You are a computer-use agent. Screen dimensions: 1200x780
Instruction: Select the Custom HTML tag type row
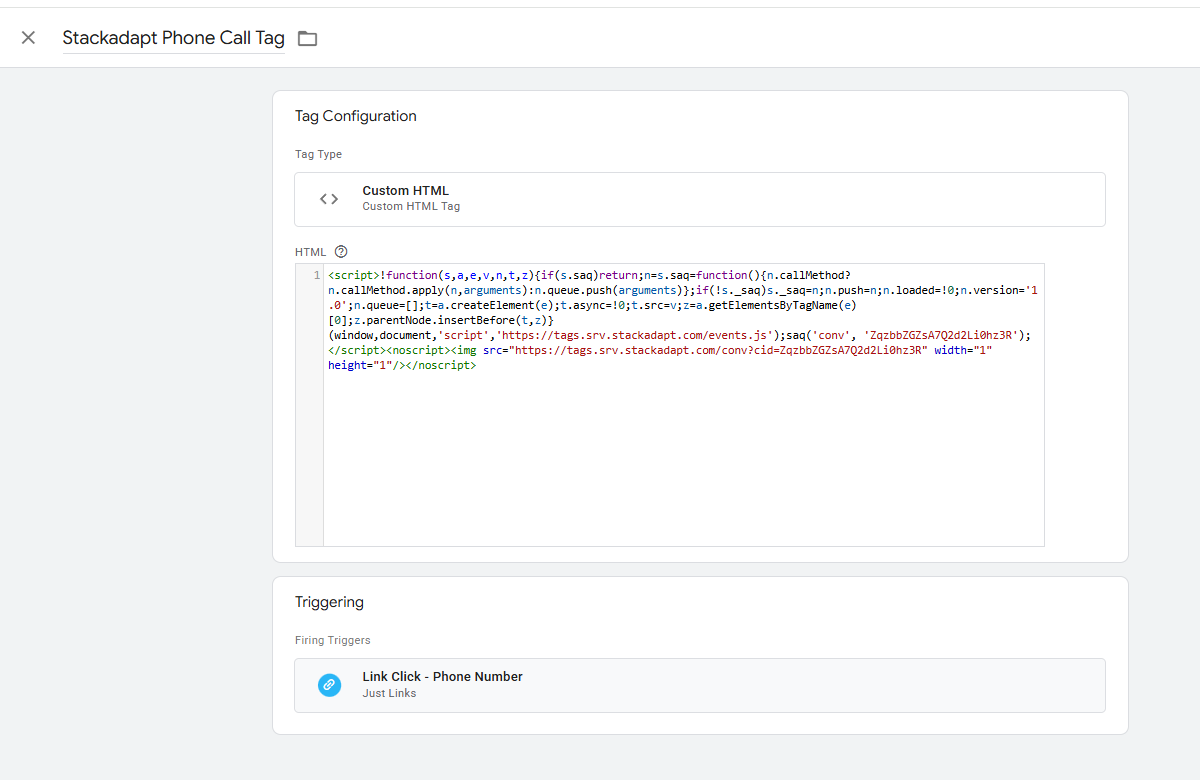point(700,199)
